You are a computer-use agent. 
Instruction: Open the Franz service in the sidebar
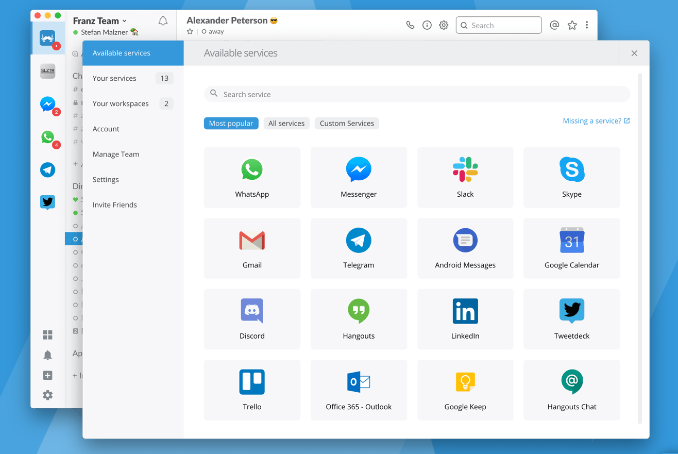pos(48,38)
